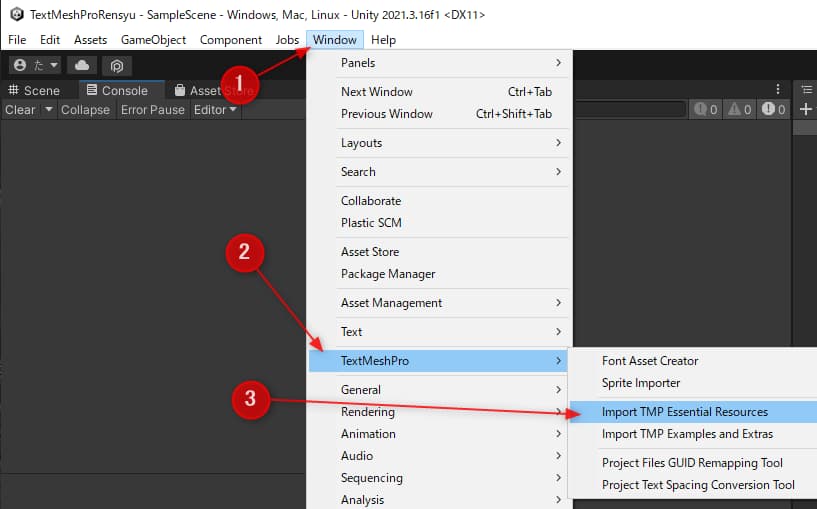Toggle error message count filter
The image size is (817, 509).
[774, 109]
